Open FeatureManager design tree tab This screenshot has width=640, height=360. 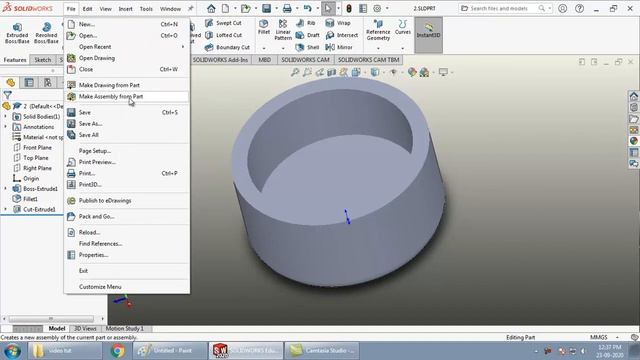tap(11, 83)
